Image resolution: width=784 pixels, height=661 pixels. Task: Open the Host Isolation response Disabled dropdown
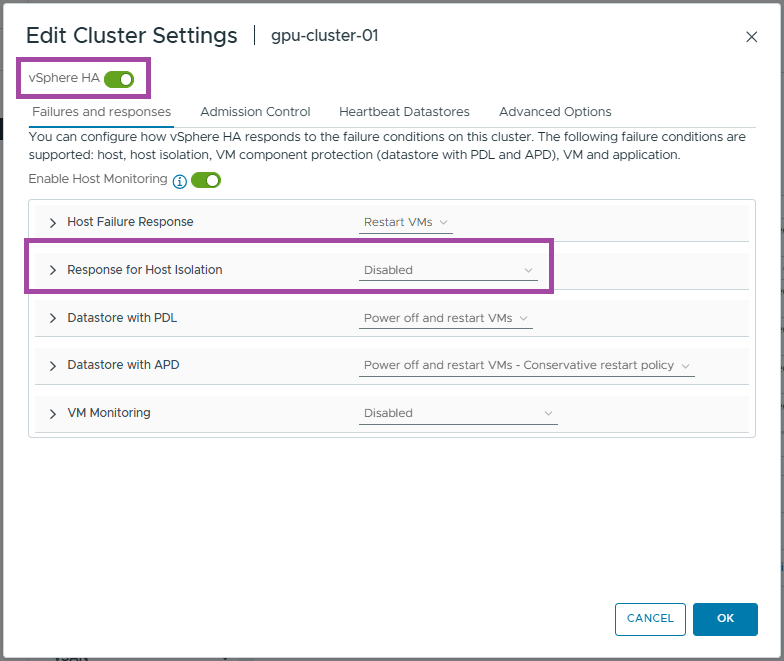[x=448, y=270]
